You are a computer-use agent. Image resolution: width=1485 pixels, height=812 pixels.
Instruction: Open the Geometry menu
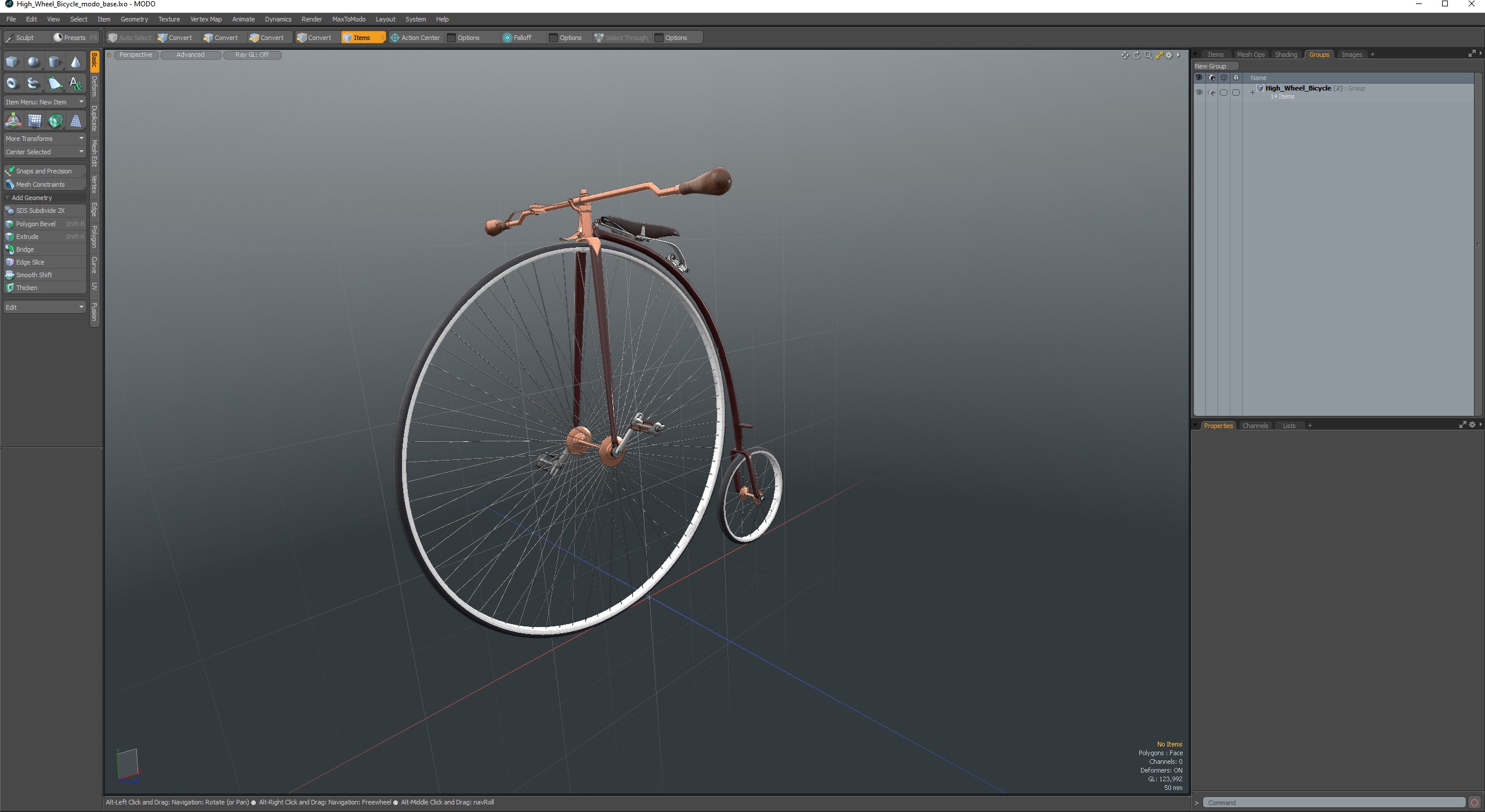132,18
